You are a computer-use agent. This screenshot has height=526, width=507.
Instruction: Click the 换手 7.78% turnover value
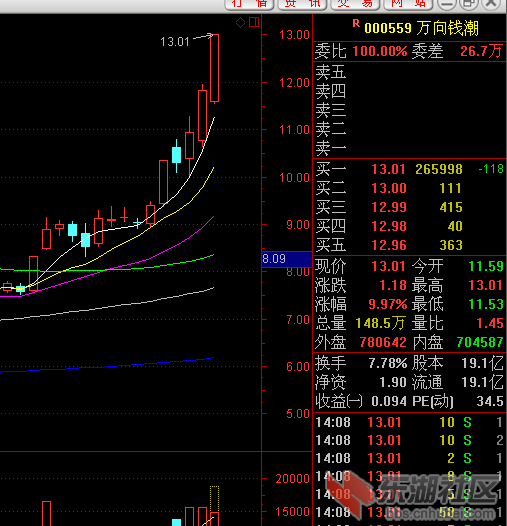[388, 363]
